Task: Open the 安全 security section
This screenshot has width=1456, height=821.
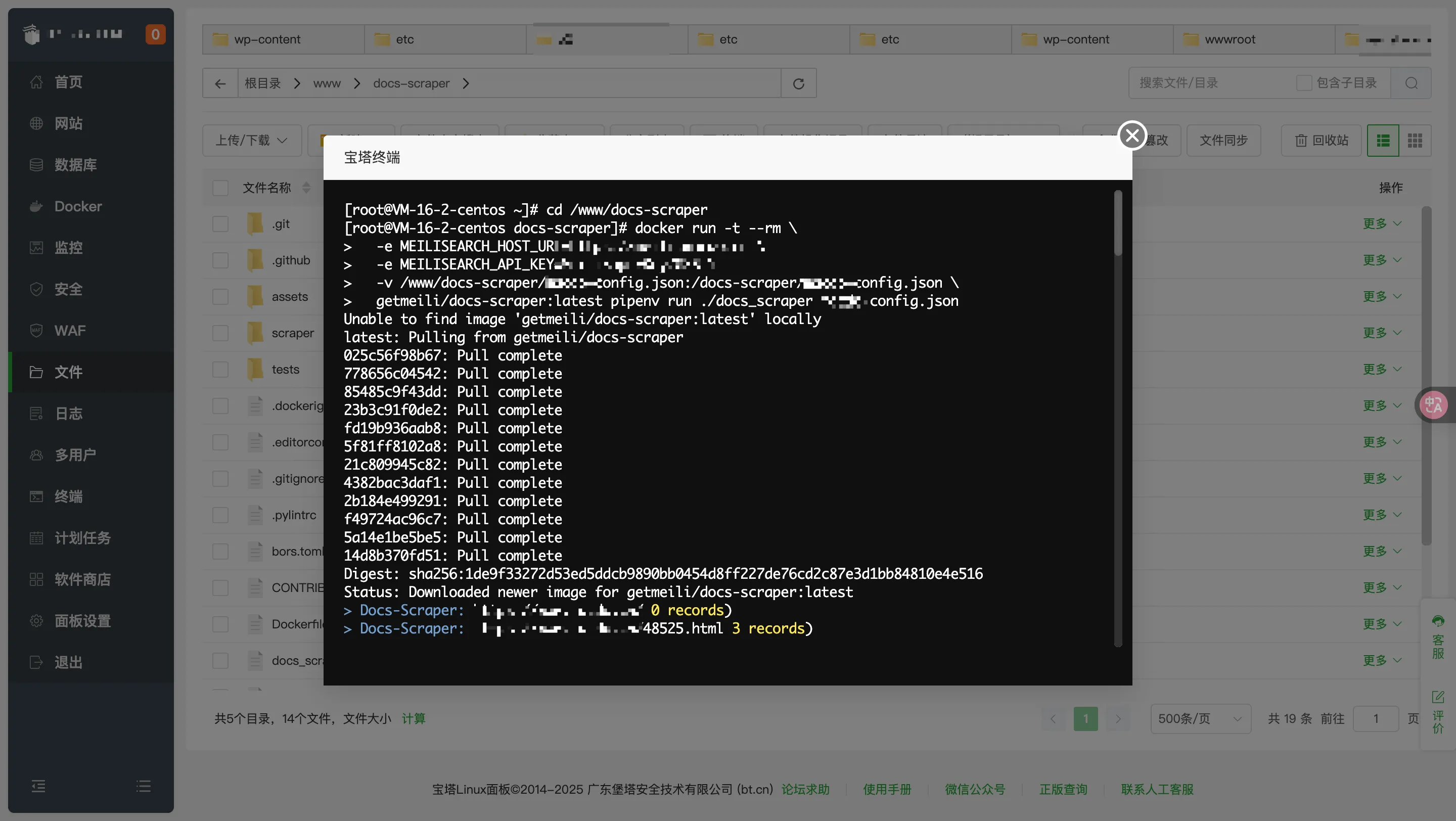Action: click(x=90, y=289)
